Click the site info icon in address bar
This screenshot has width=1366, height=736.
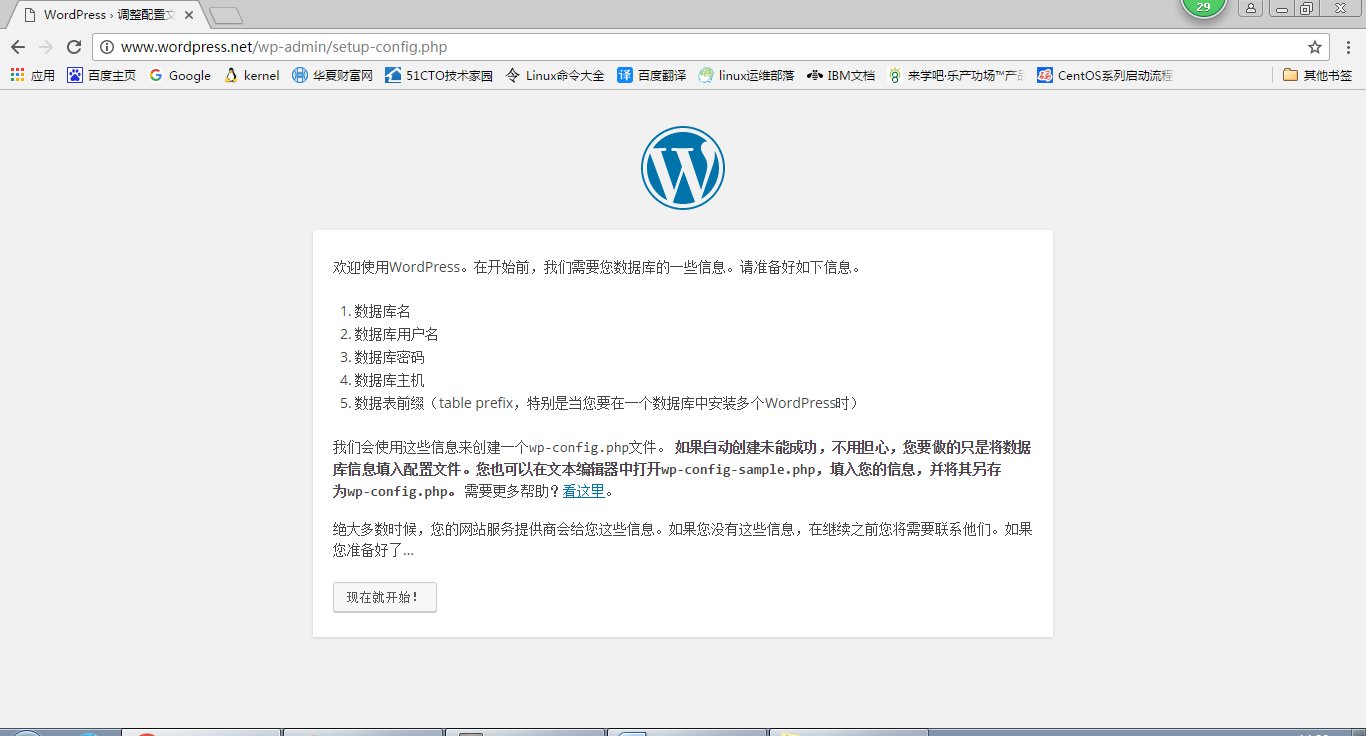(107, 47)
